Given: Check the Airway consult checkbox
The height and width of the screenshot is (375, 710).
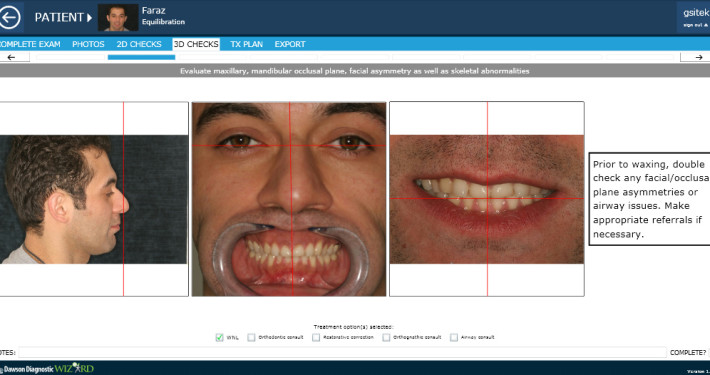Looking at the screenshot, I should [454, 337].
